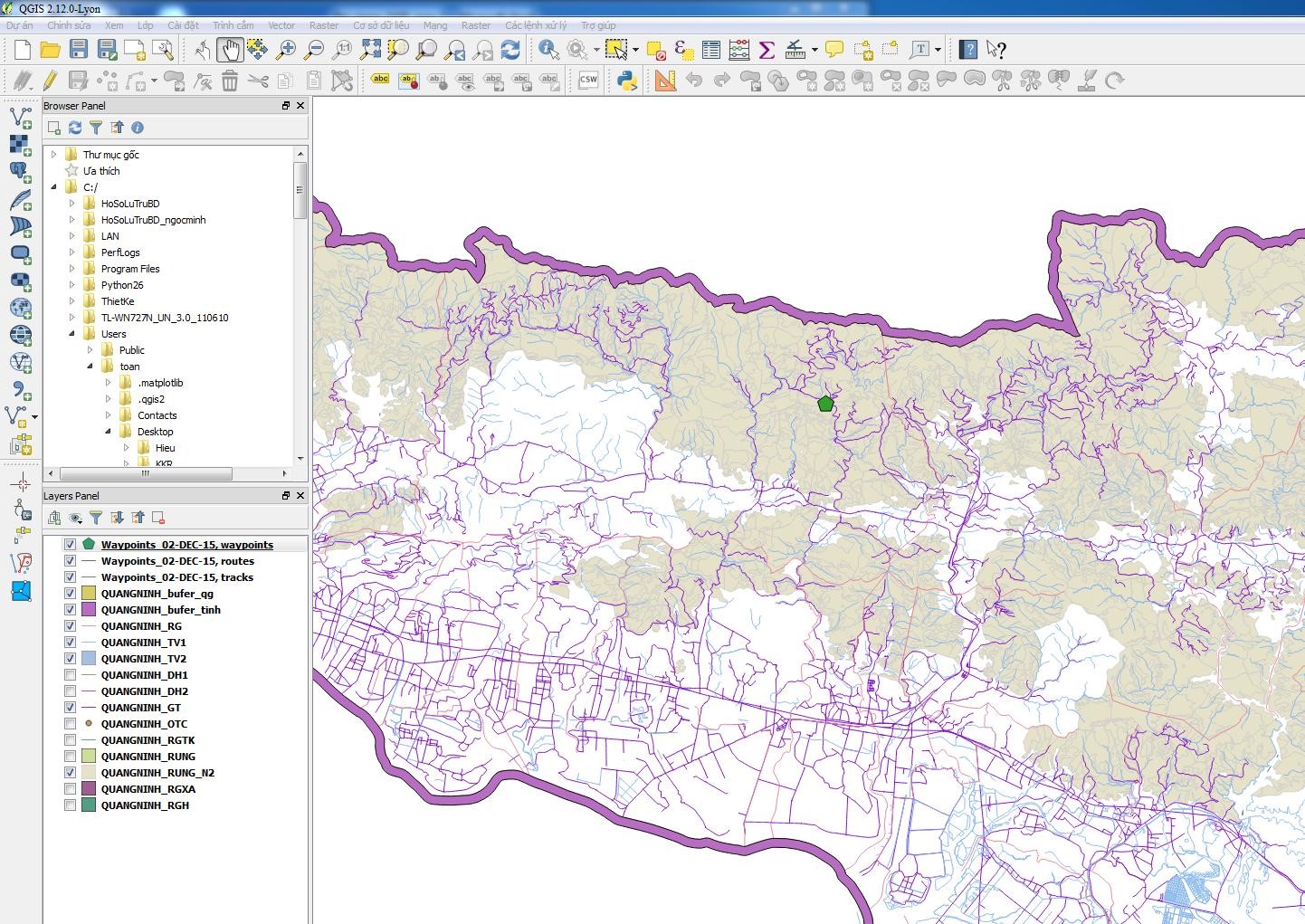Click the Browser Panel horizontal scrollbar
1305x924 pixels.
pos(146,473)
